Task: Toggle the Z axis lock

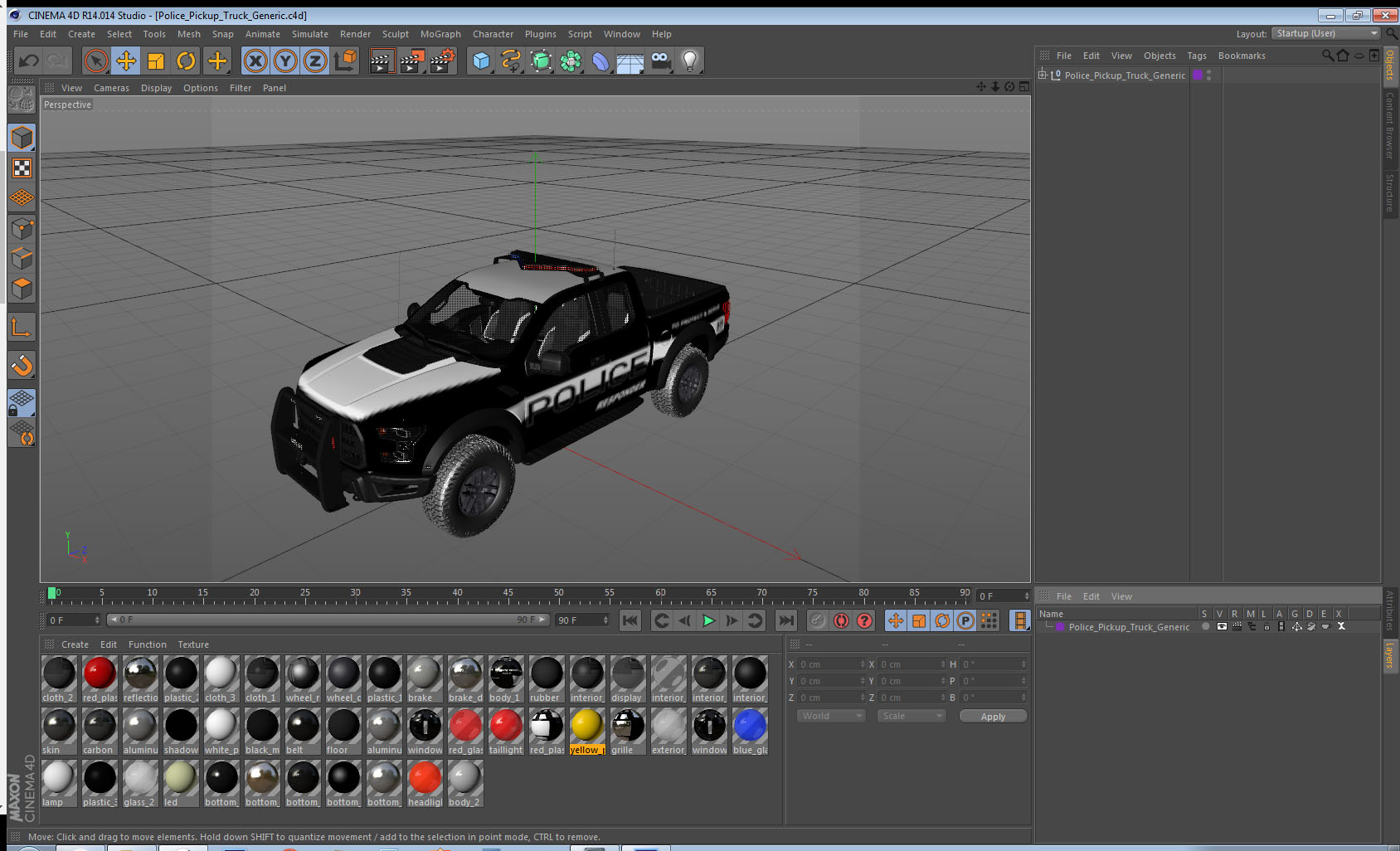Action: tap(315, 61)
